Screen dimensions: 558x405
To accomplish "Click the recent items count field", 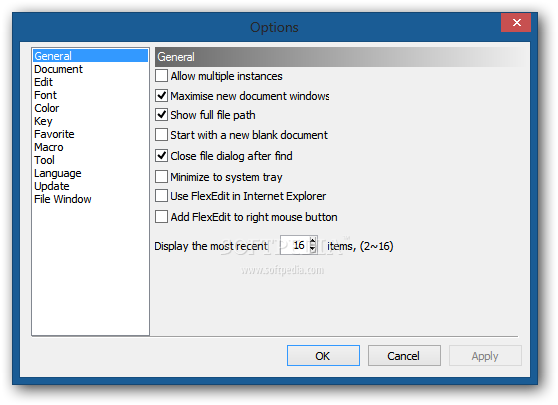I will [x=295, y=245].
